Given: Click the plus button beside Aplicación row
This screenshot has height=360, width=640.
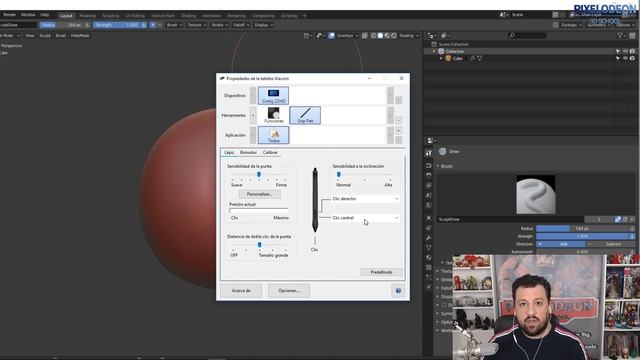Looking at the screenshot, I should coord(398,131).
